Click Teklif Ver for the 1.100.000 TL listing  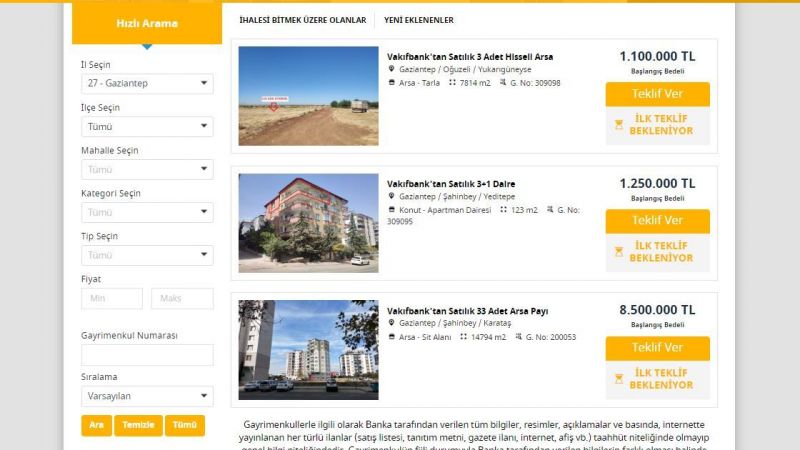[657, 94]
